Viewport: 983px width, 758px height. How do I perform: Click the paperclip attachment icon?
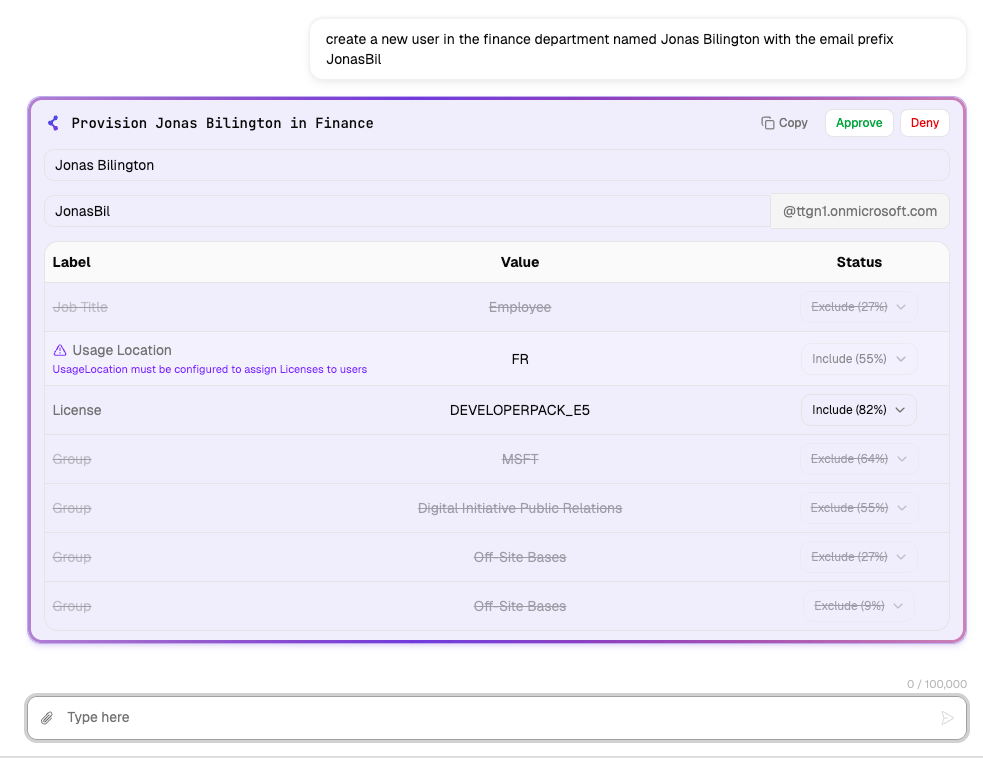pos(47,717)
